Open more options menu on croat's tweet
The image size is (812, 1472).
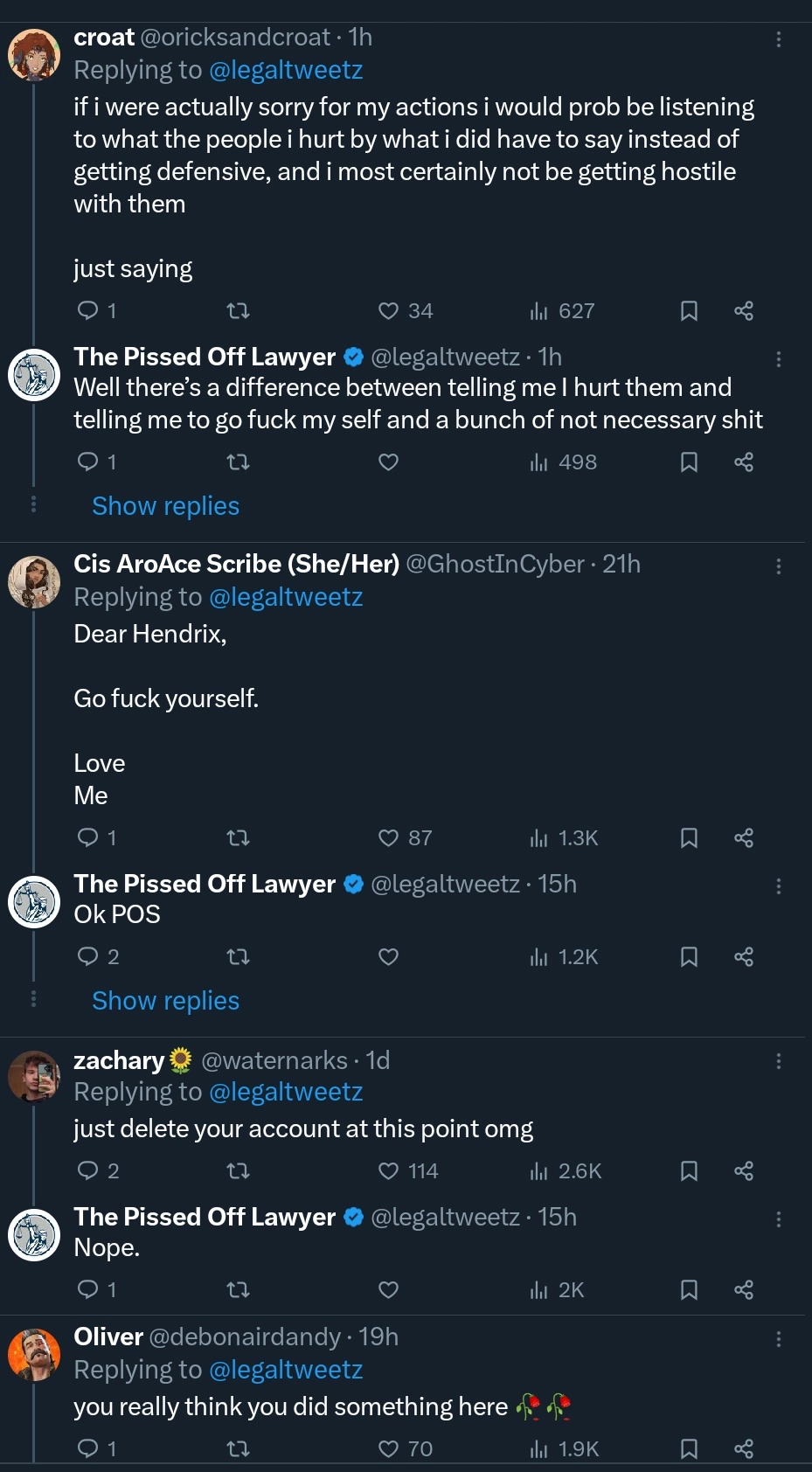point(778,39)
